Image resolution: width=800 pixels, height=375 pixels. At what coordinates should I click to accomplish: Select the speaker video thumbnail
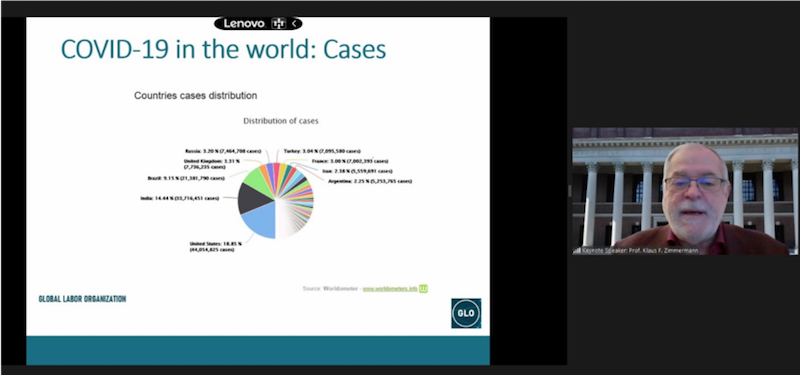685,191
